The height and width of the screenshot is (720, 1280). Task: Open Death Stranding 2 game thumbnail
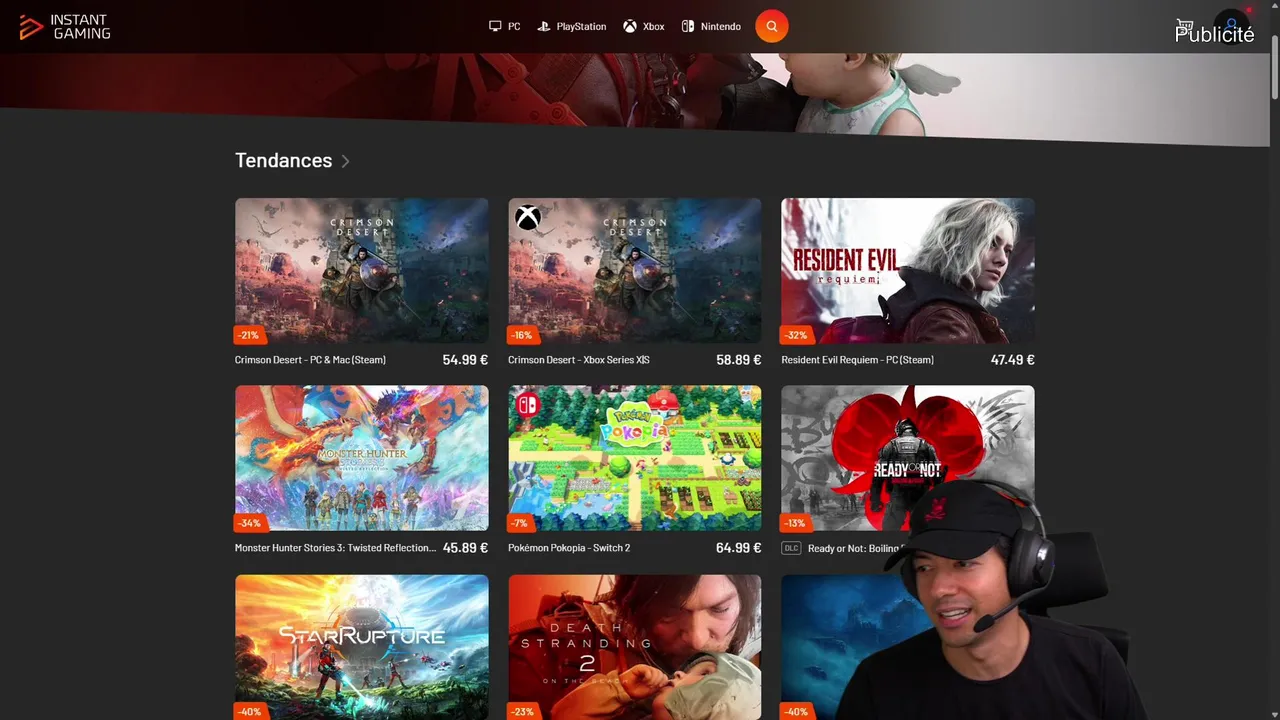click(635, 647)
